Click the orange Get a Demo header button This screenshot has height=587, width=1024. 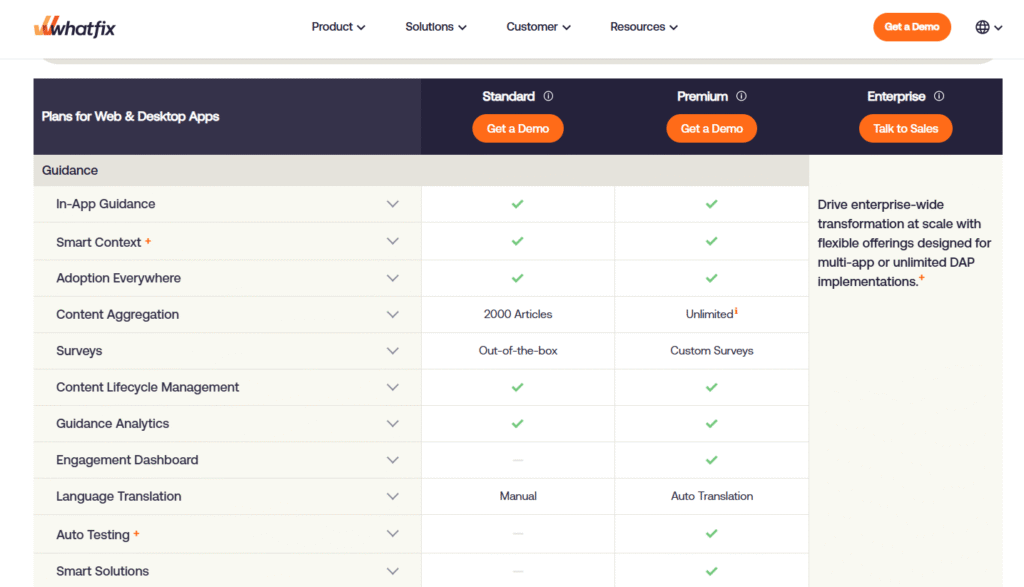tap(911, 27)
